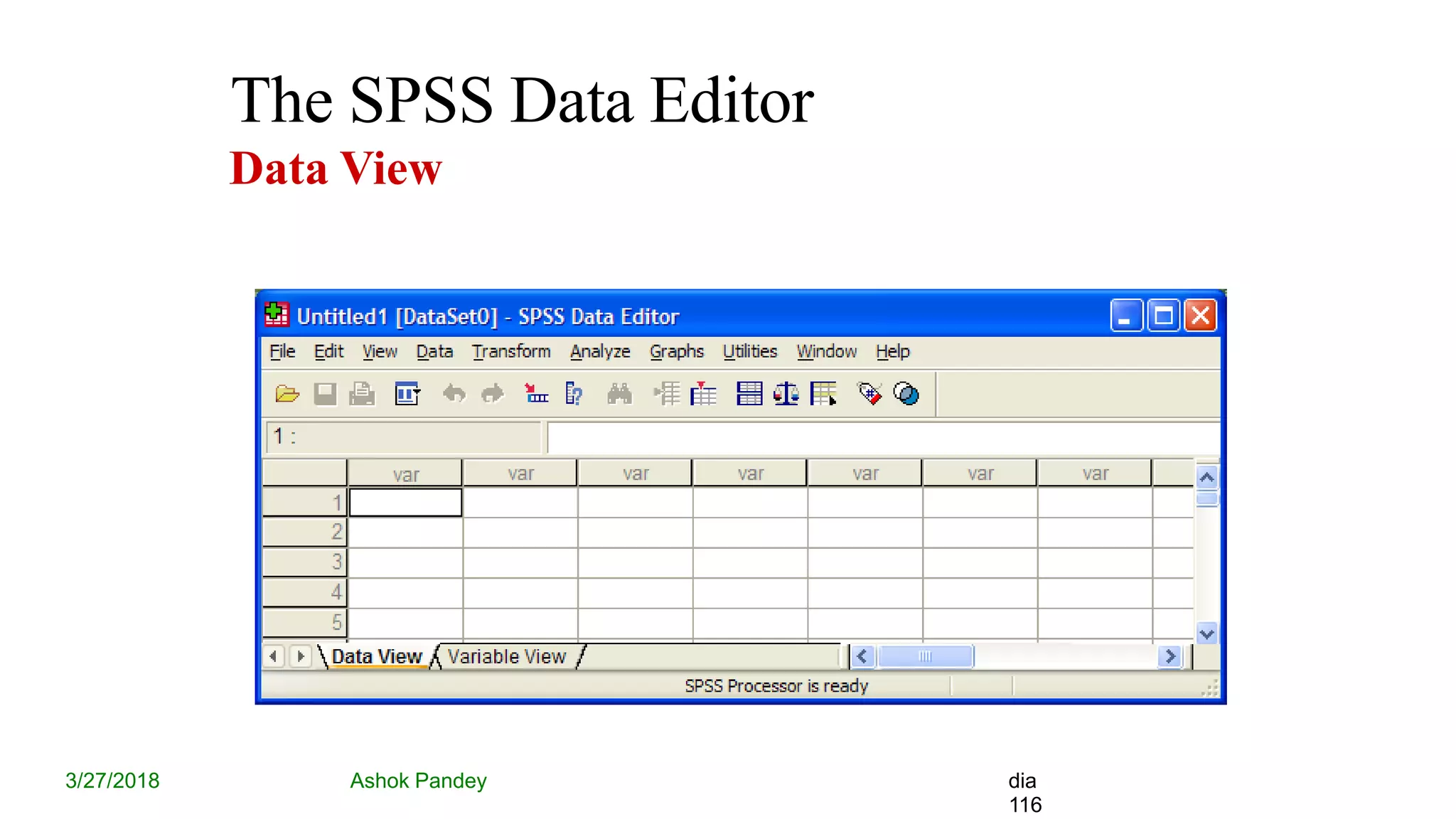Click the horizontal scrollbar left arrow

pos(862,656)
